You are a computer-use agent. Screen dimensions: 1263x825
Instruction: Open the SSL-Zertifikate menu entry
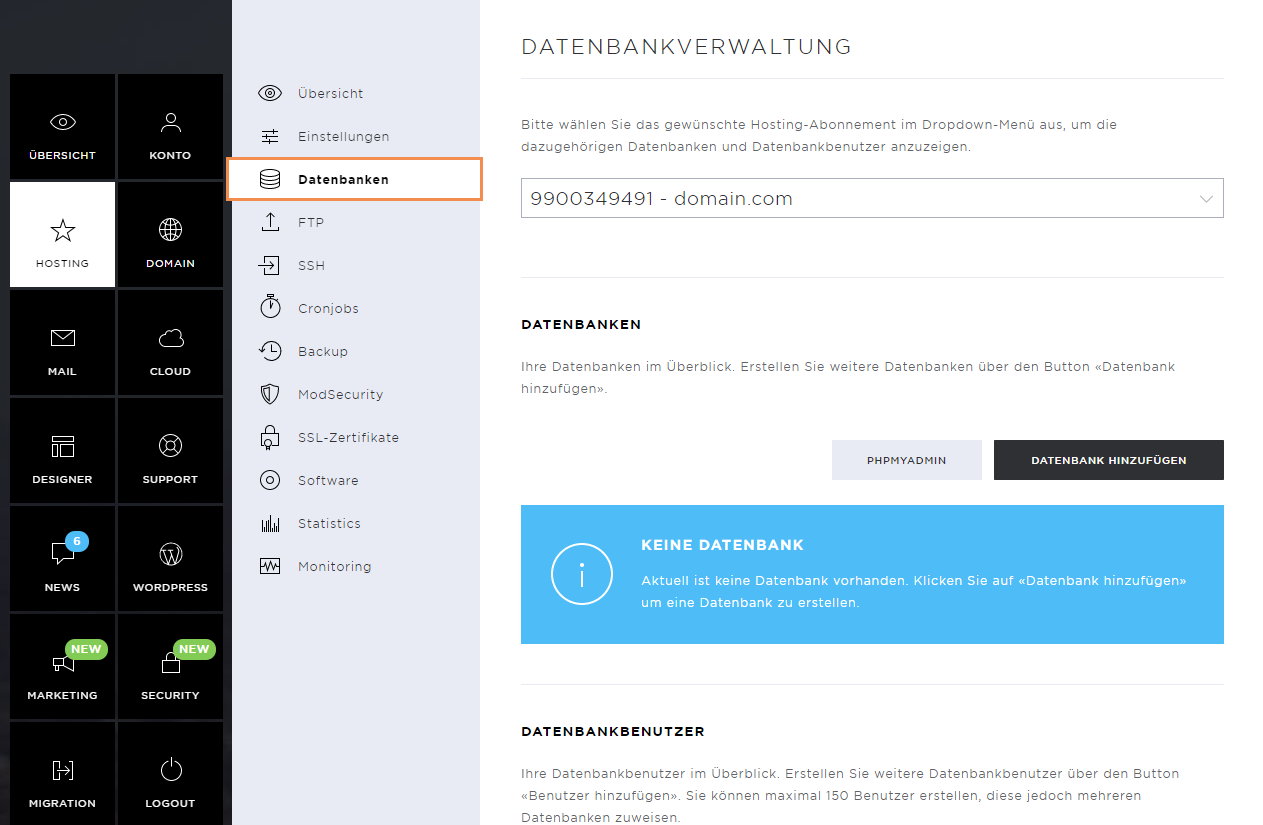pos(348,437)
